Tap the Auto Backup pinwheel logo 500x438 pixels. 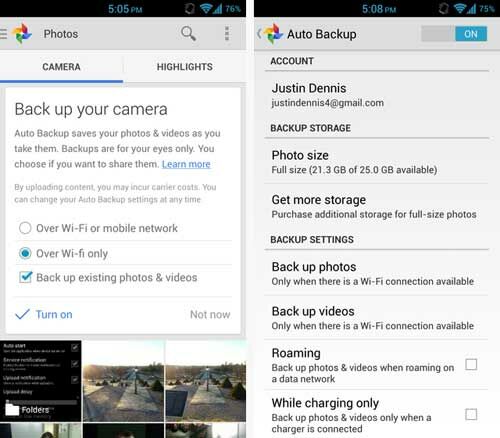click(273, 34)
